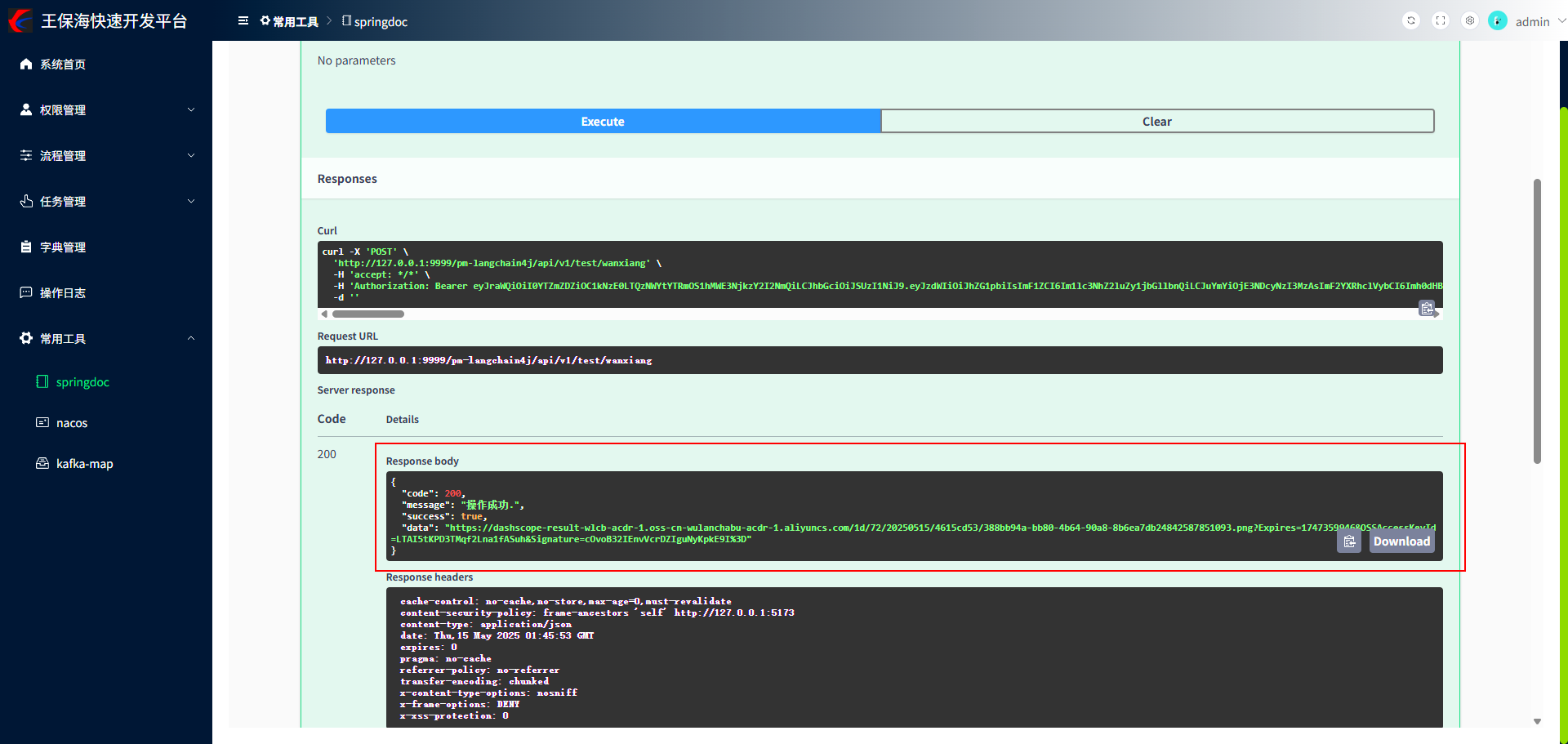Click the Request URL text box
1568x744 pixels.
(880, 360)
